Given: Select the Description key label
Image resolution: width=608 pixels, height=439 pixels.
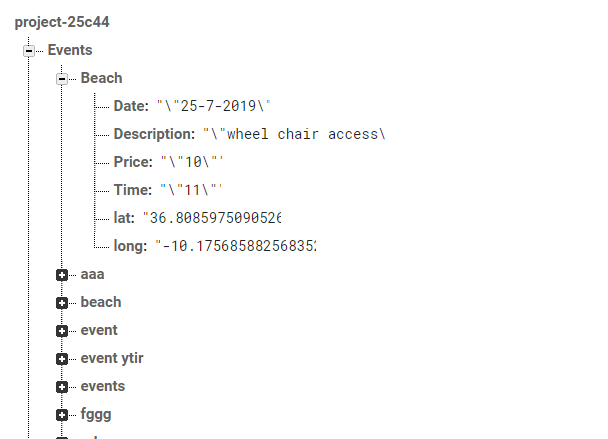Looking at the screenshot, I should click(154, 134).
